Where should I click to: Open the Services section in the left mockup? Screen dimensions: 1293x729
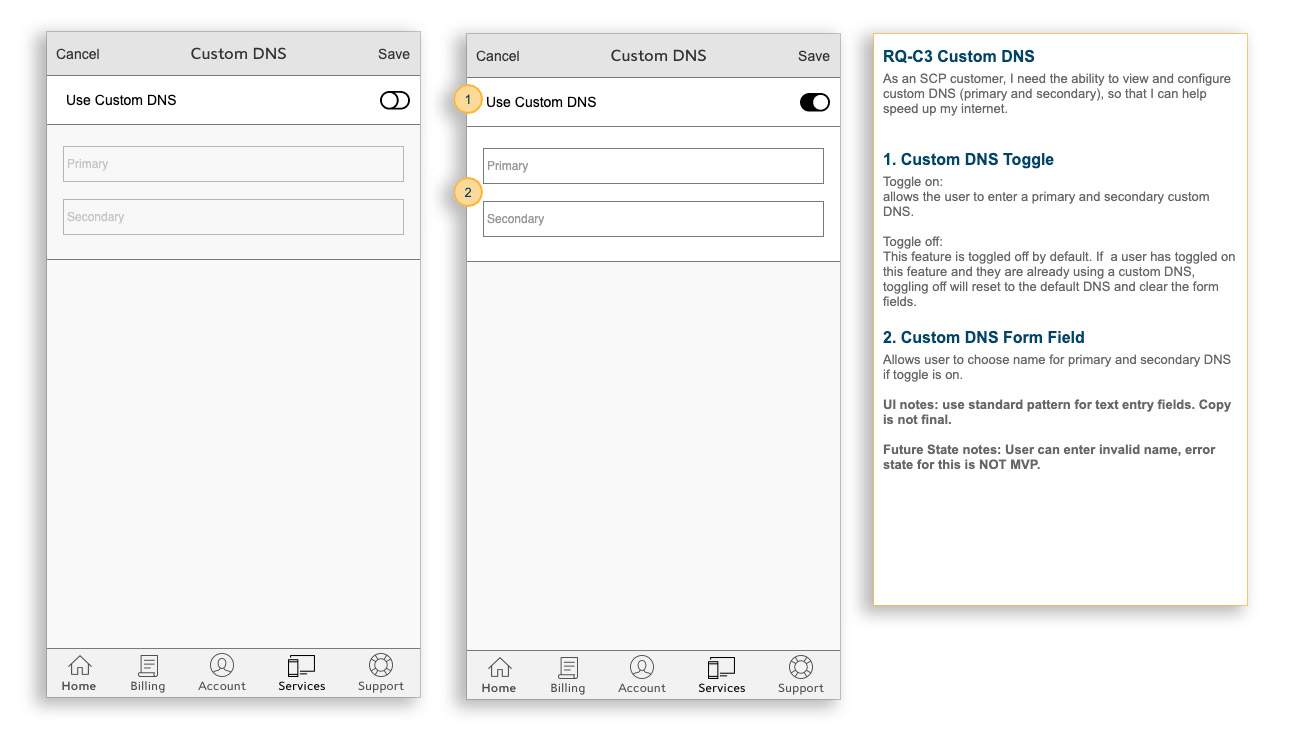click(301, 672)
